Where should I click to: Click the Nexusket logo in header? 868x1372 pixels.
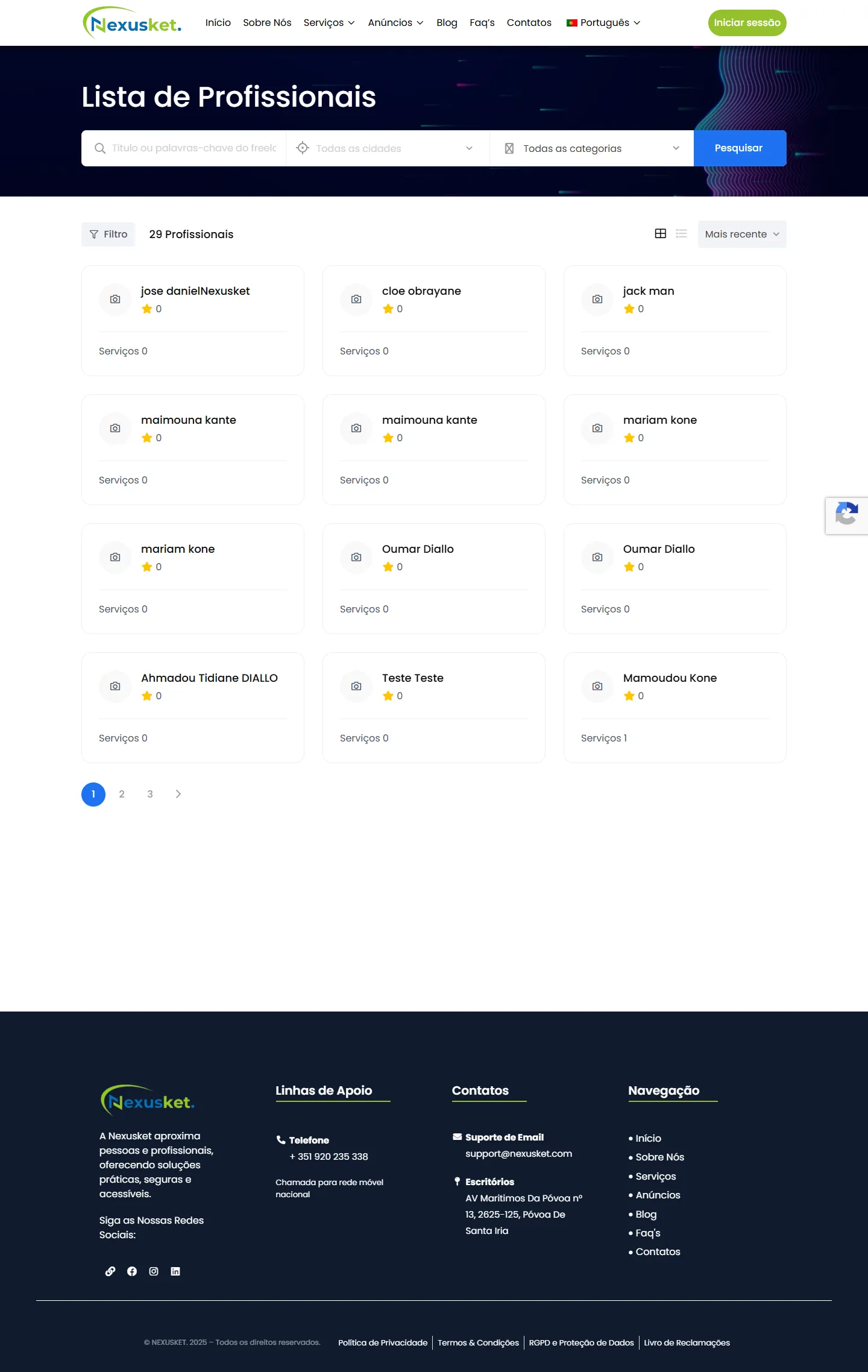pyautogui.click(x=132, y=23)
